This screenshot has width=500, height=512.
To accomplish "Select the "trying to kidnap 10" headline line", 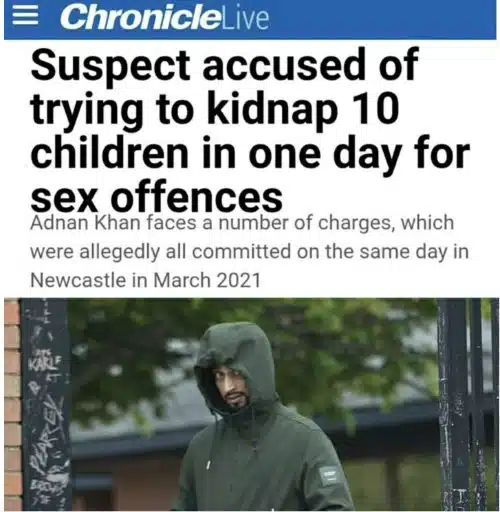I will 215,109.
